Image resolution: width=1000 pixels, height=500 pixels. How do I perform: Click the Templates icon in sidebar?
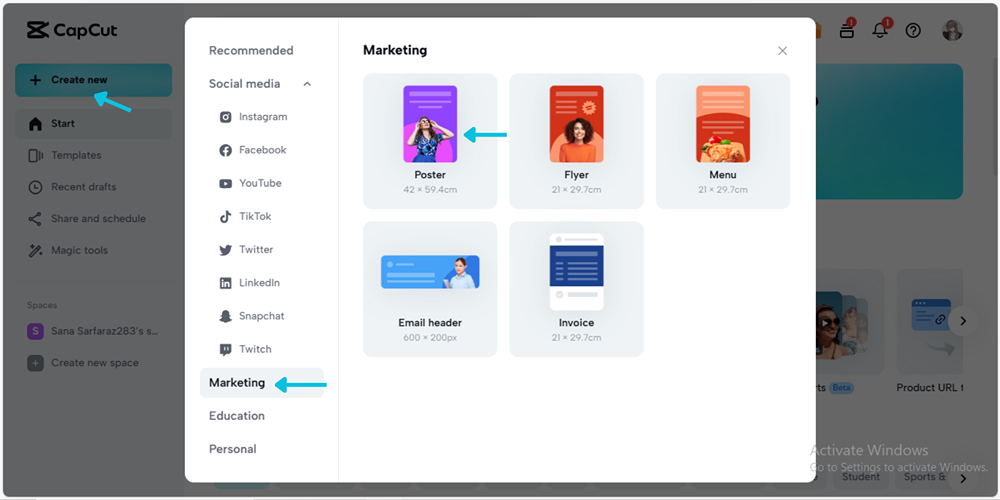[36, 155]
